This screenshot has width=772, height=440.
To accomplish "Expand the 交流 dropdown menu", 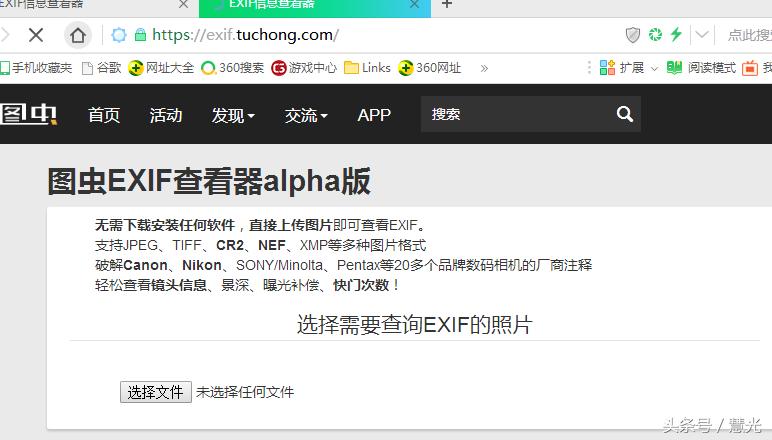I will (x=306, y=115).
